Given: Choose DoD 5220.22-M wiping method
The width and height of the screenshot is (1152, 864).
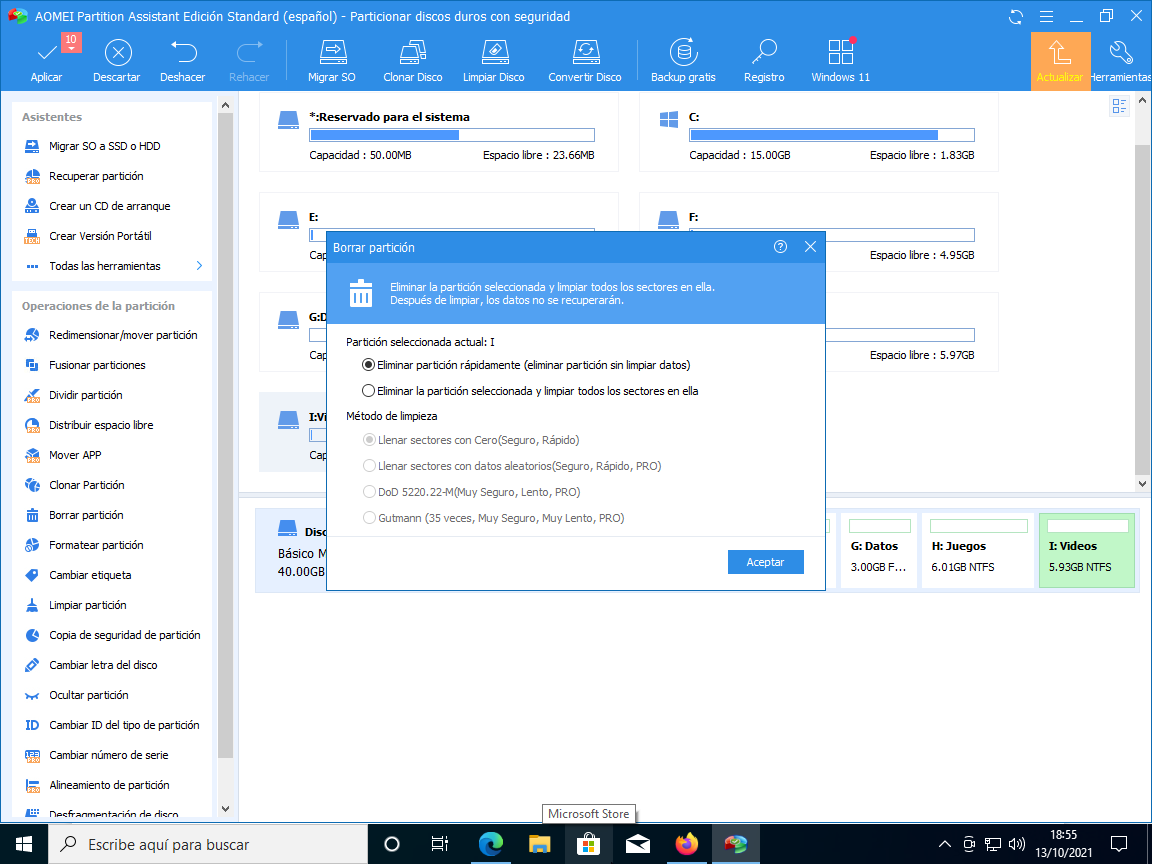Looking at the screenshot, I should (370, 492).
